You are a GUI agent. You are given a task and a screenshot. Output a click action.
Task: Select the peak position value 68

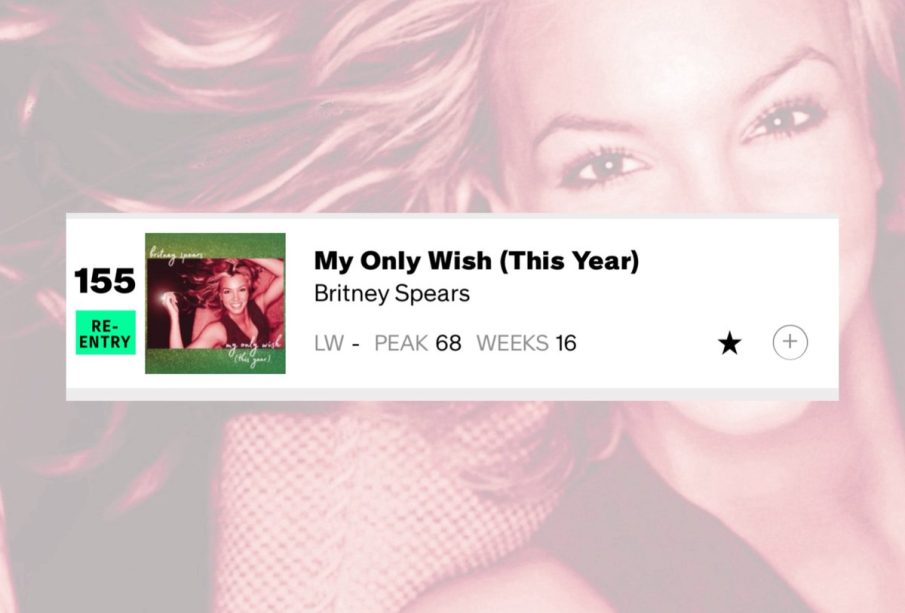[448, 343]
